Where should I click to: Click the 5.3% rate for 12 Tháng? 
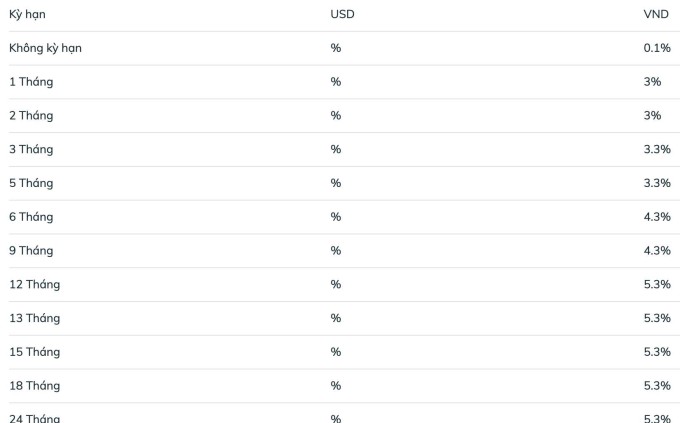[x=657, y=285]
